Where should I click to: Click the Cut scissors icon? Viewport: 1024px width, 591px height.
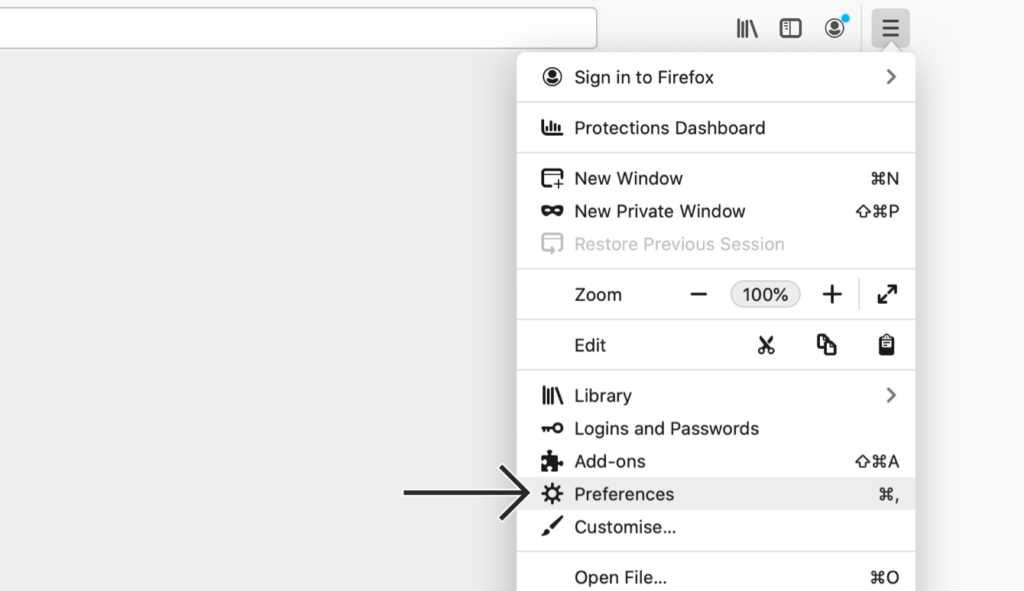(766, 345)
